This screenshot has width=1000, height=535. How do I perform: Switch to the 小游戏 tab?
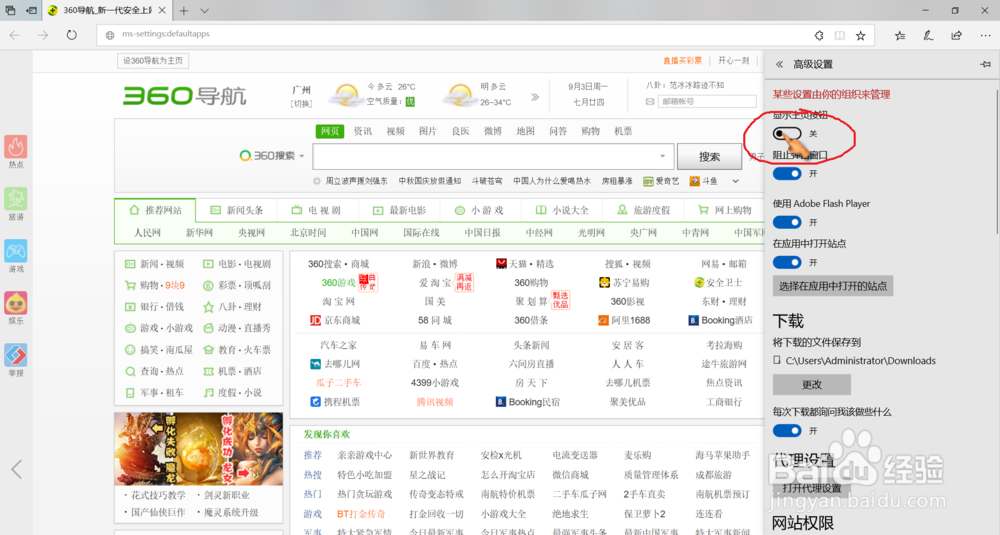[480, 210]
